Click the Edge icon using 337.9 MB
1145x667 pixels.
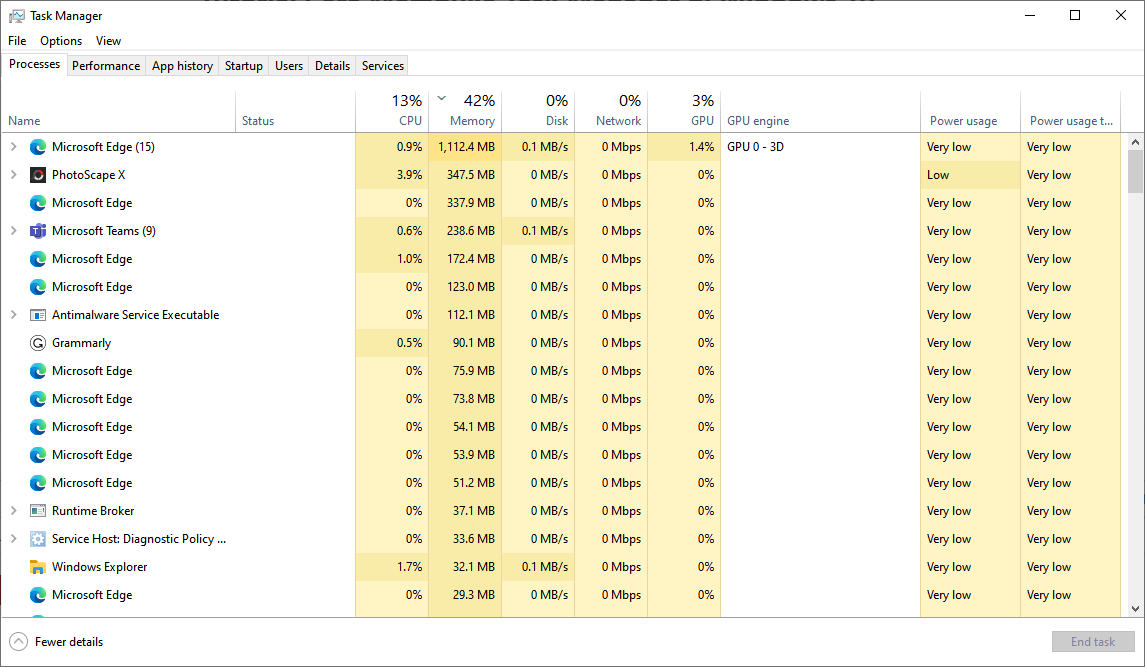click(38, 203)
